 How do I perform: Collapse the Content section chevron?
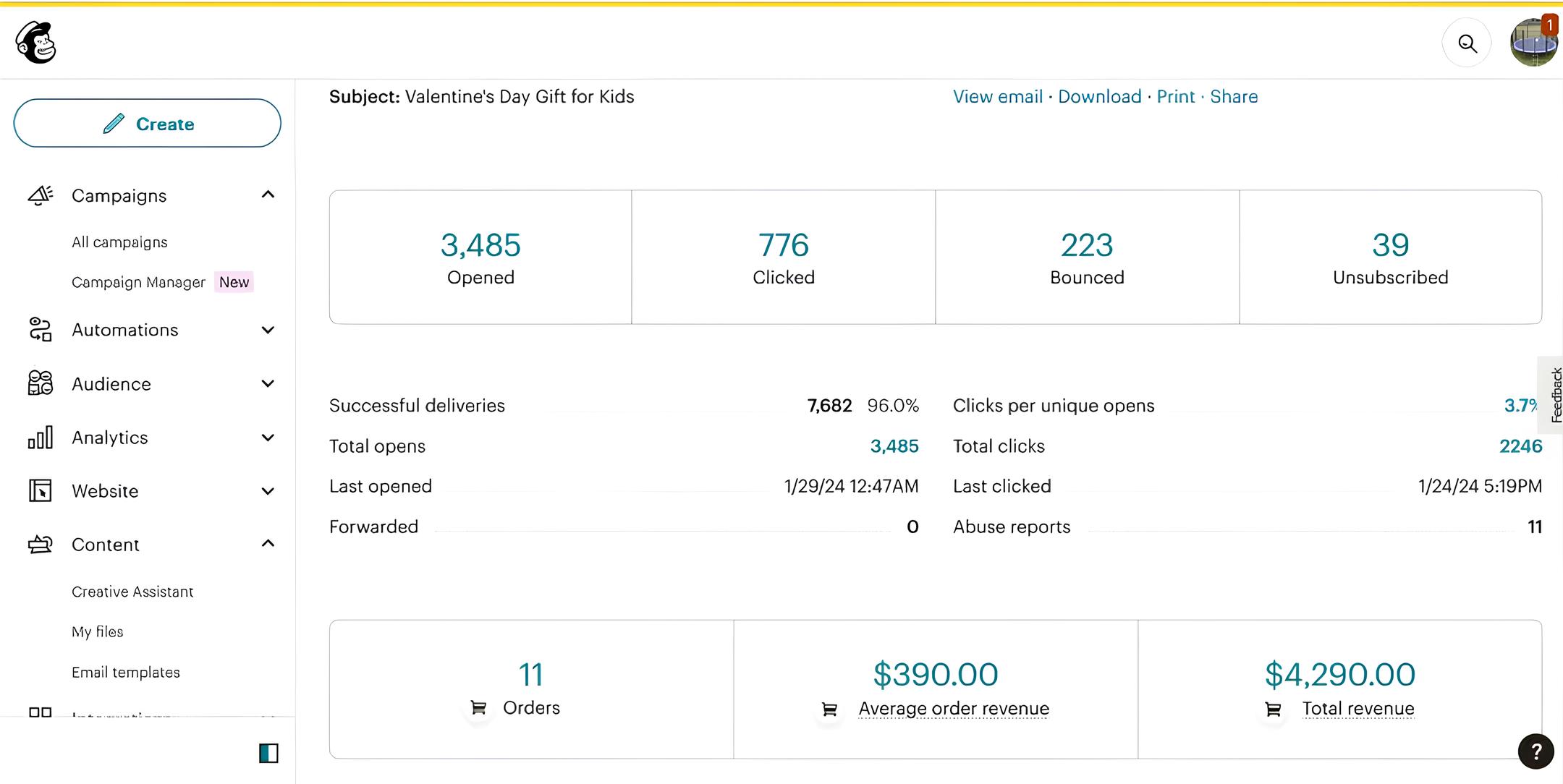point(268,543)
